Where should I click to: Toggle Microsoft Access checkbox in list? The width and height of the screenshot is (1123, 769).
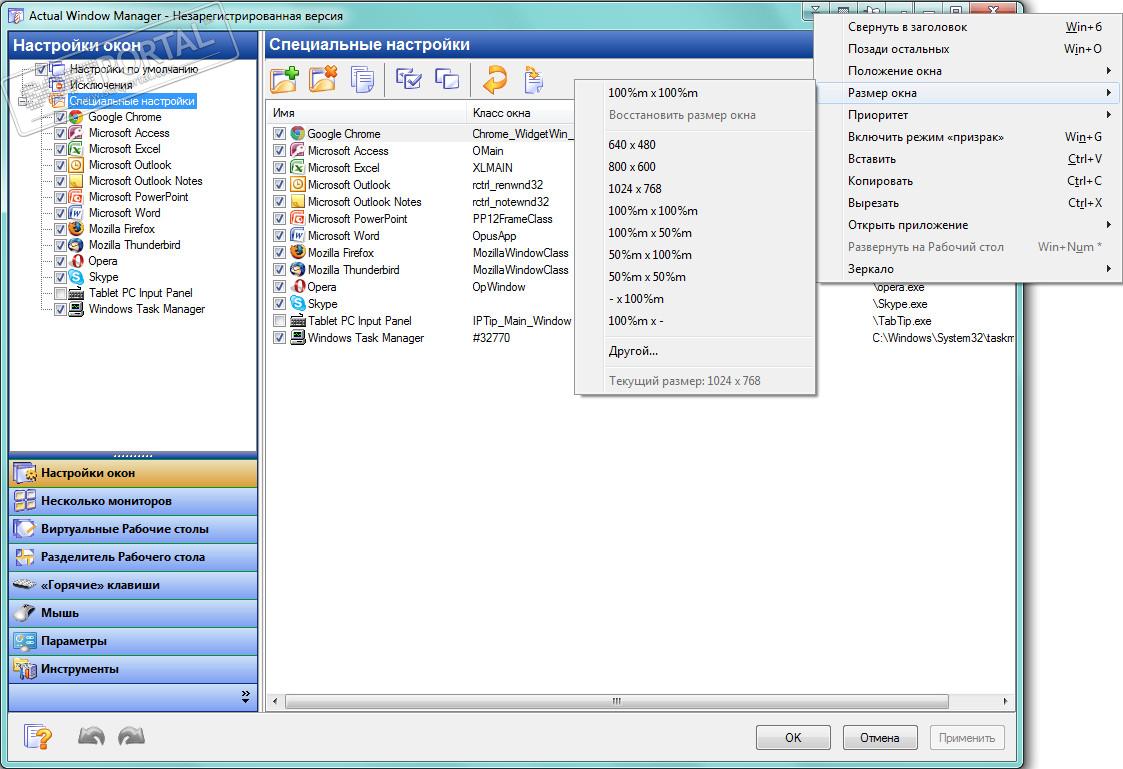(x=279, y=151)
